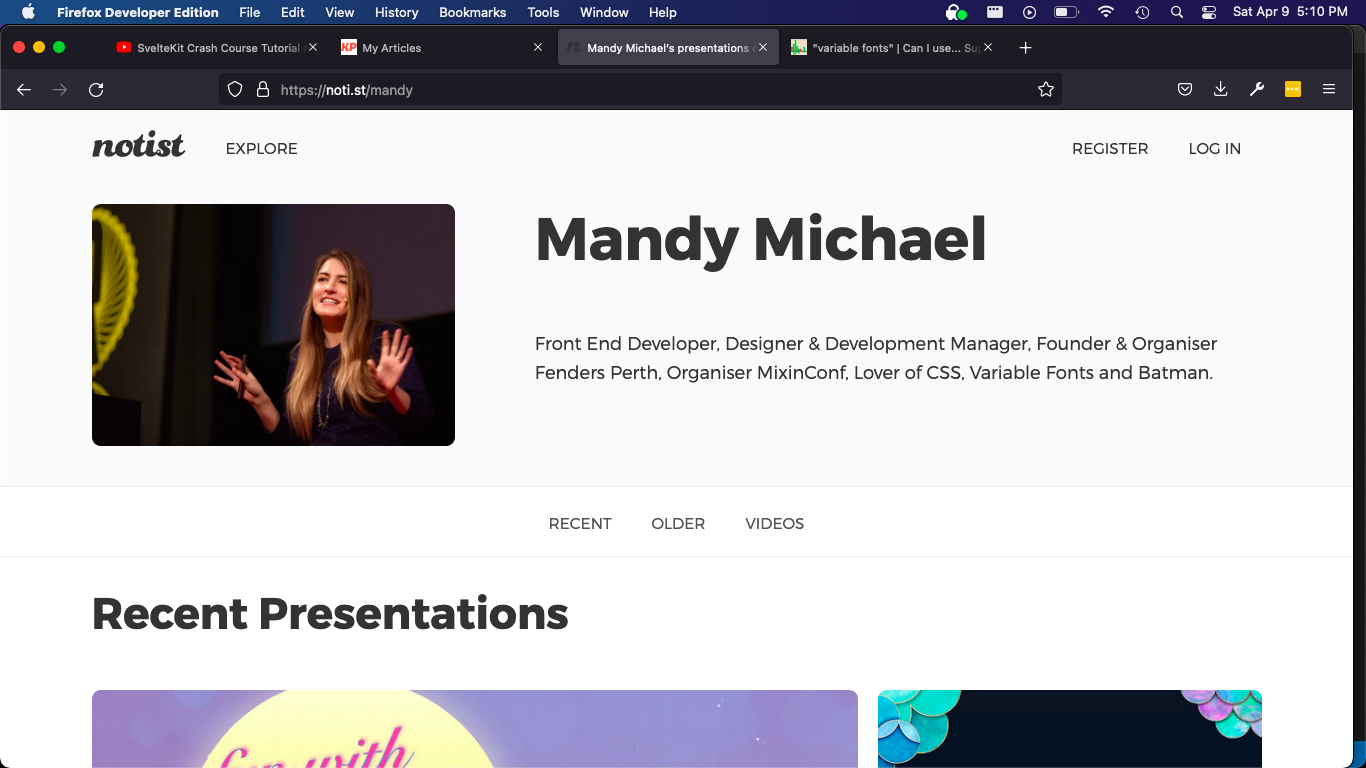The height and width of the screenshot is (768, 1366).
Task: Click Mandy Michael's profile photo
Action: [273, 325]
